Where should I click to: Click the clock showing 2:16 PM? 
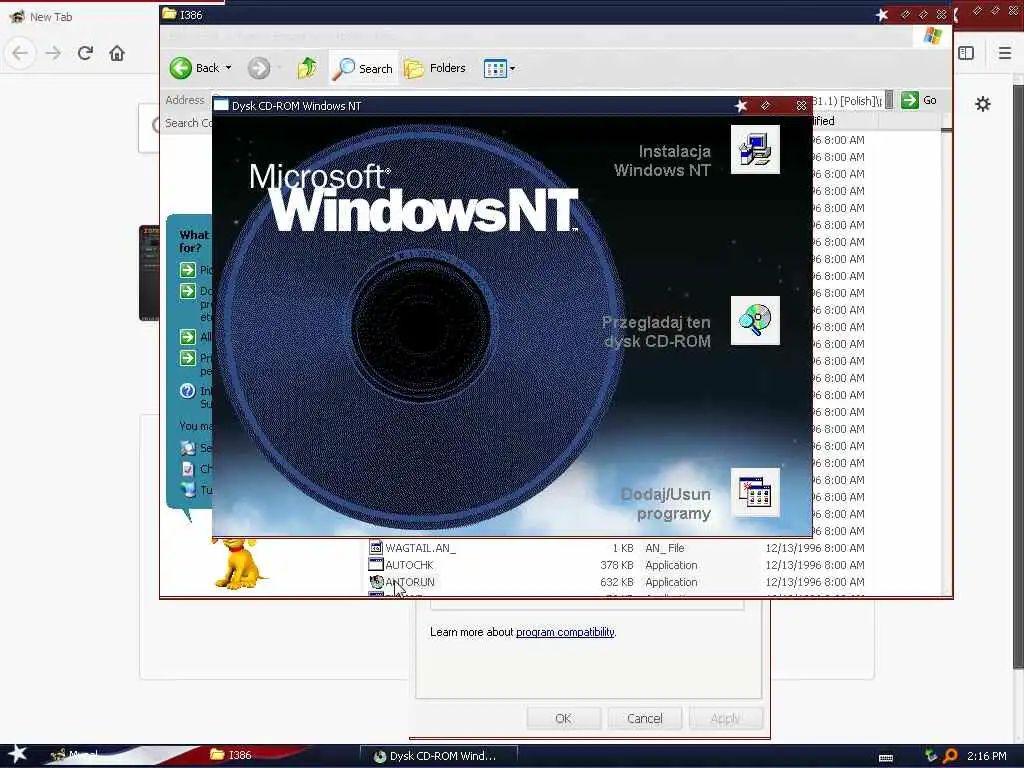[x=986, y=756]
